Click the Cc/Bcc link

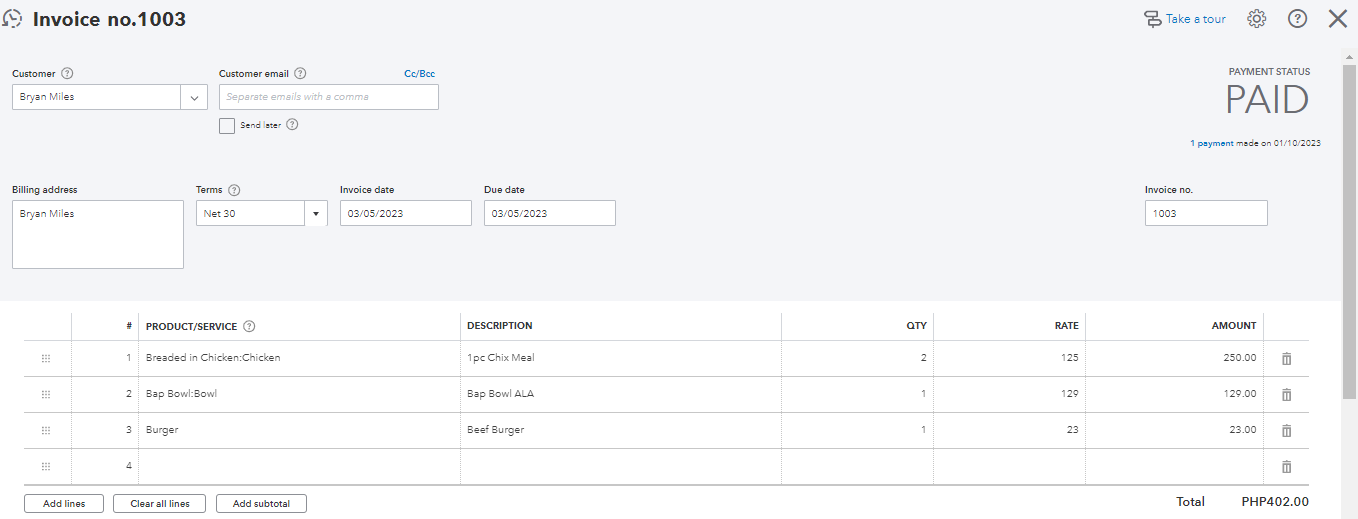coord(419,74)
